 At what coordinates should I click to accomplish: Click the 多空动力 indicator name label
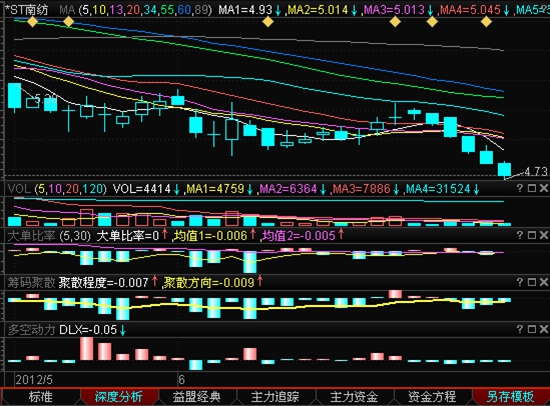point(31,330)
